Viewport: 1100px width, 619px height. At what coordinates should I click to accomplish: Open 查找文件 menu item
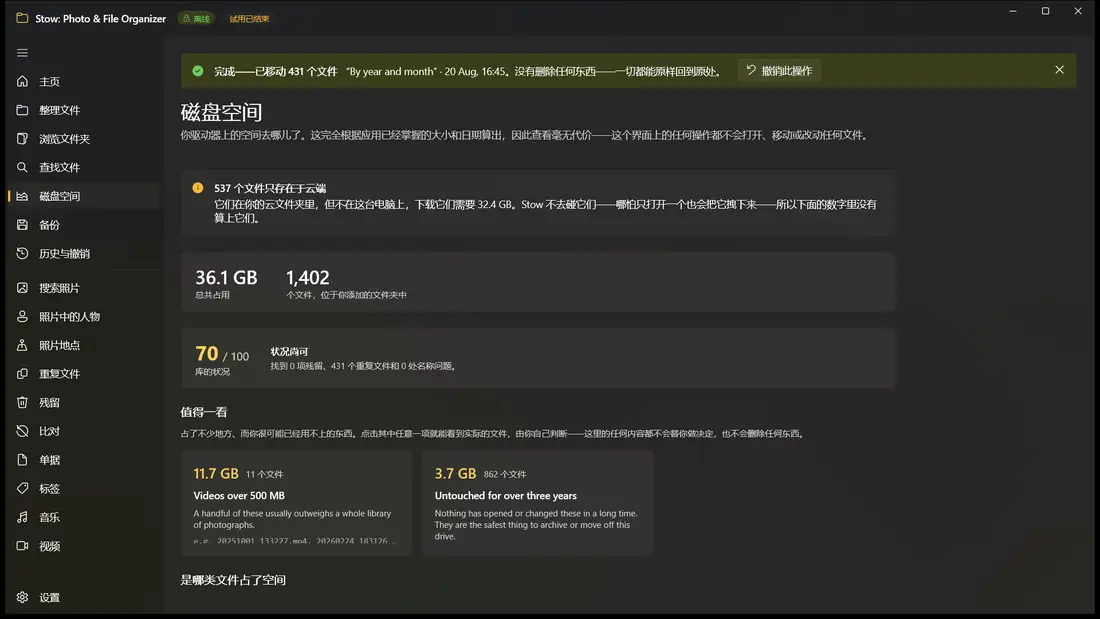84,167
